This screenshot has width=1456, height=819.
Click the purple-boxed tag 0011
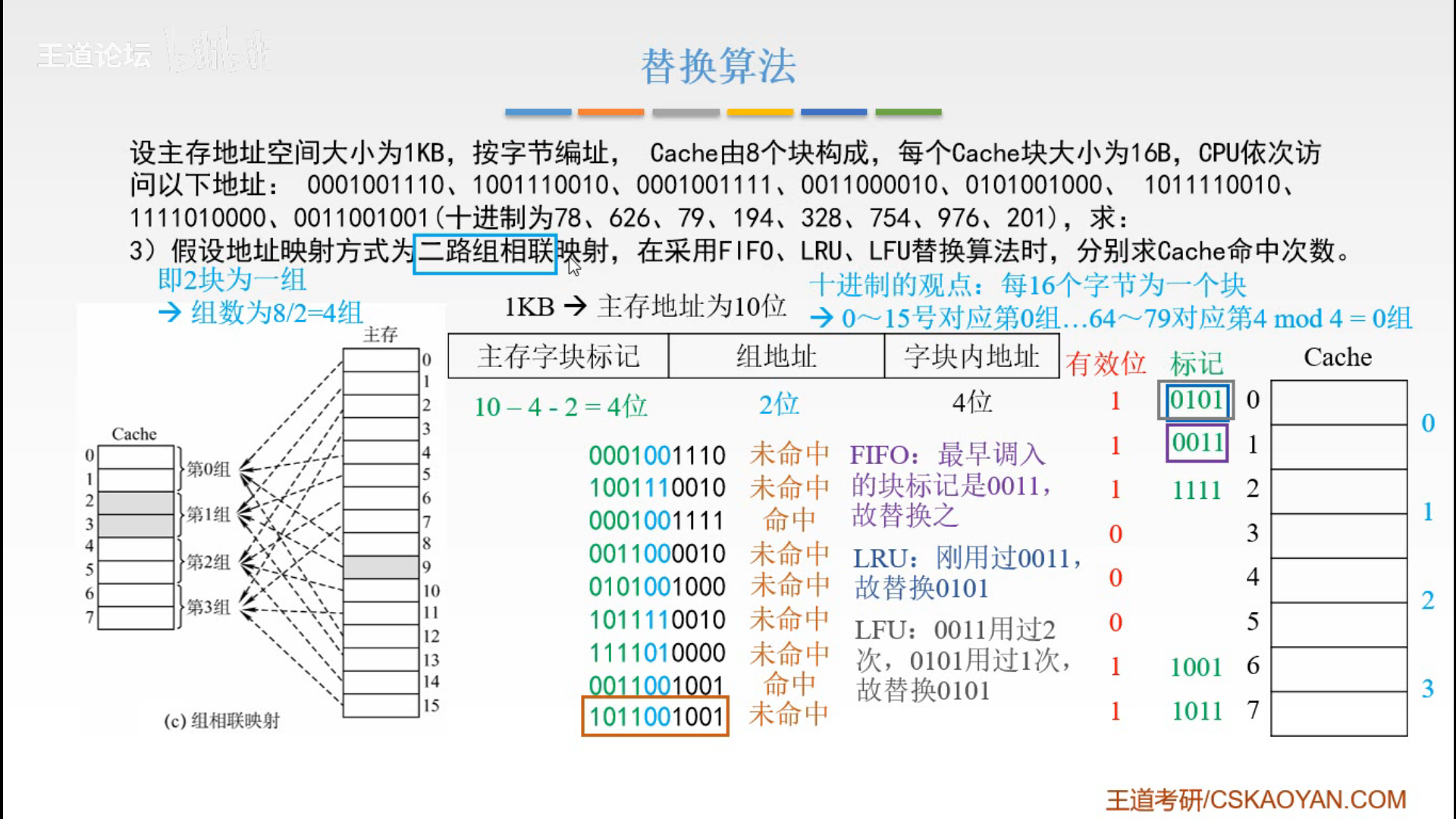tap(1197, 443)
